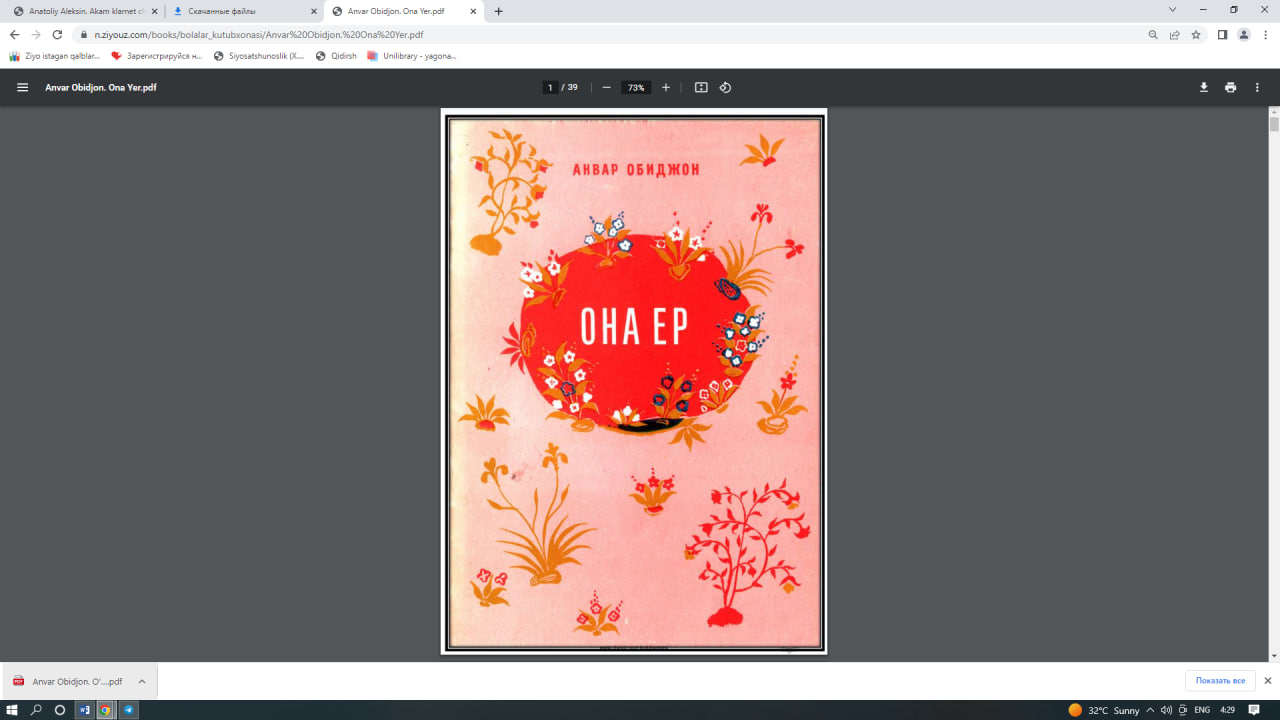Click Показать все downloads button

[1220, 681]
